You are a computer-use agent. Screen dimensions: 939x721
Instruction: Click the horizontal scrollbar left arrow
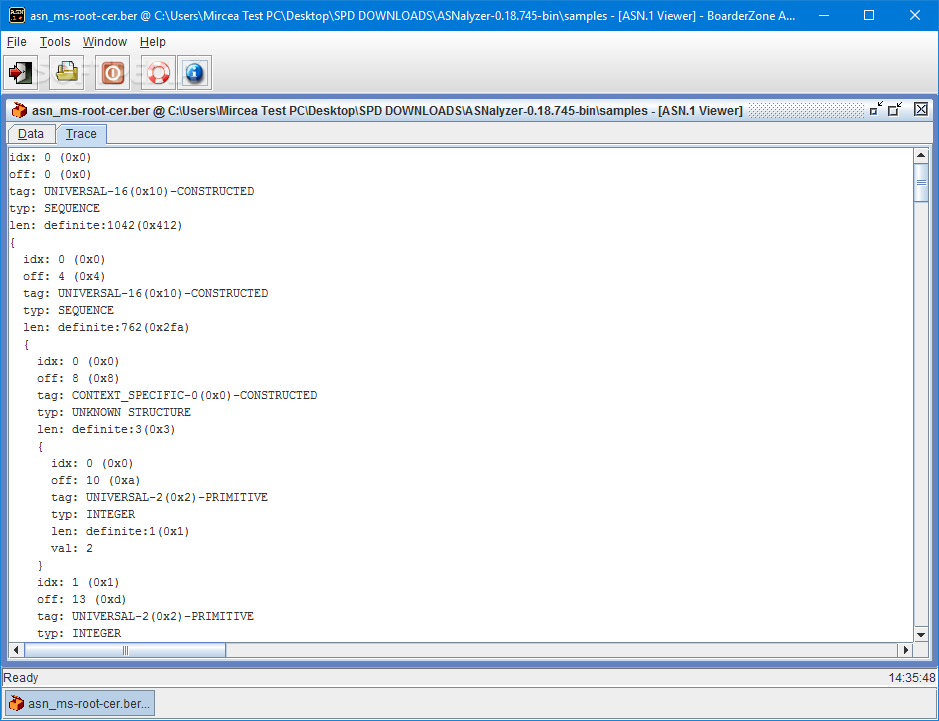click(x=16, y=650)
